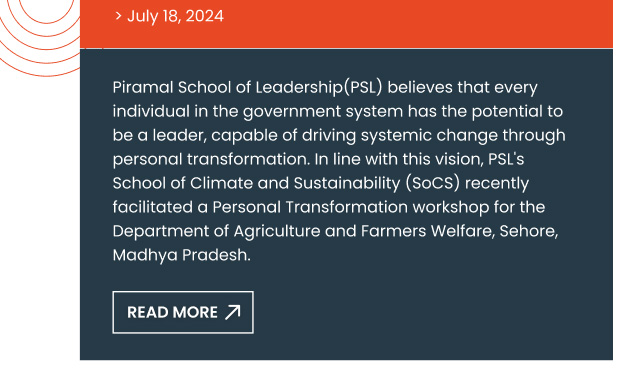The image size is (639, 386).
Task: Click the word leader in the paragraph
Action: coord(180,135)
